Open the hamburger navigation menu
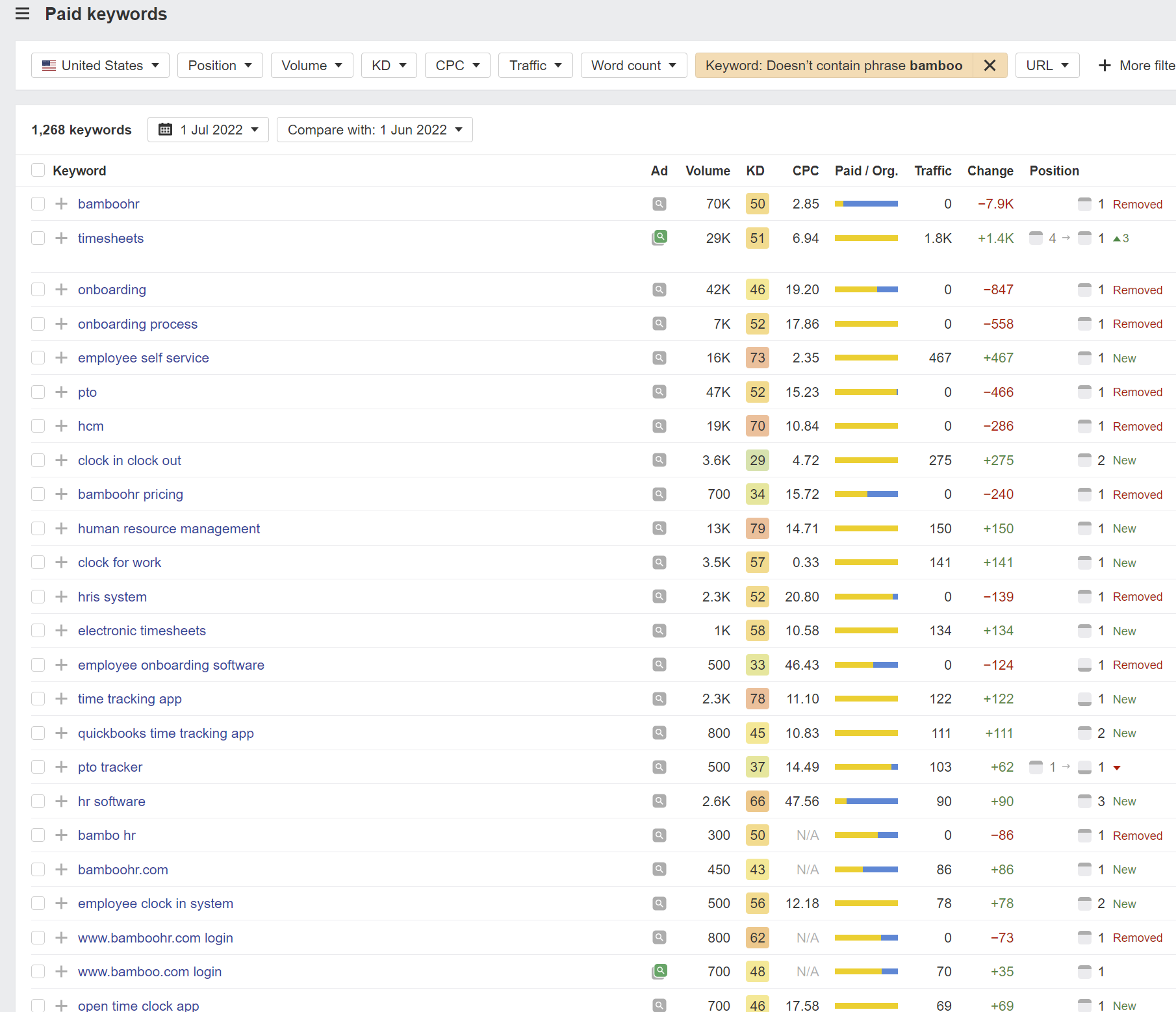This screenshot has height=1012, width=1176. [22, 14]
